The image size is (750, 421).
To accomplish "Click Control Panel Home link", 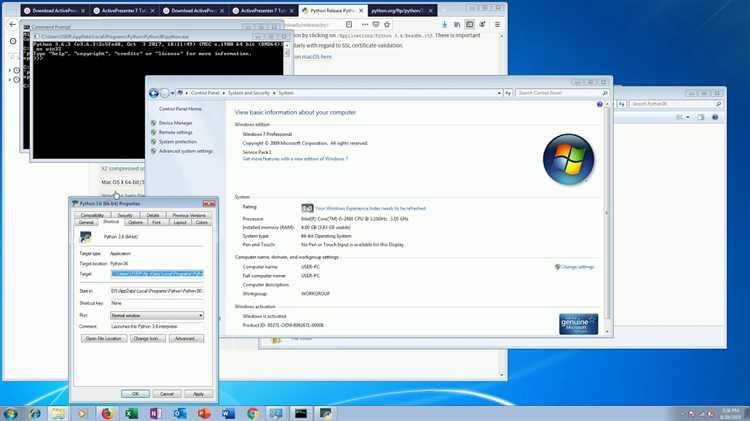I will pos(180,109).
